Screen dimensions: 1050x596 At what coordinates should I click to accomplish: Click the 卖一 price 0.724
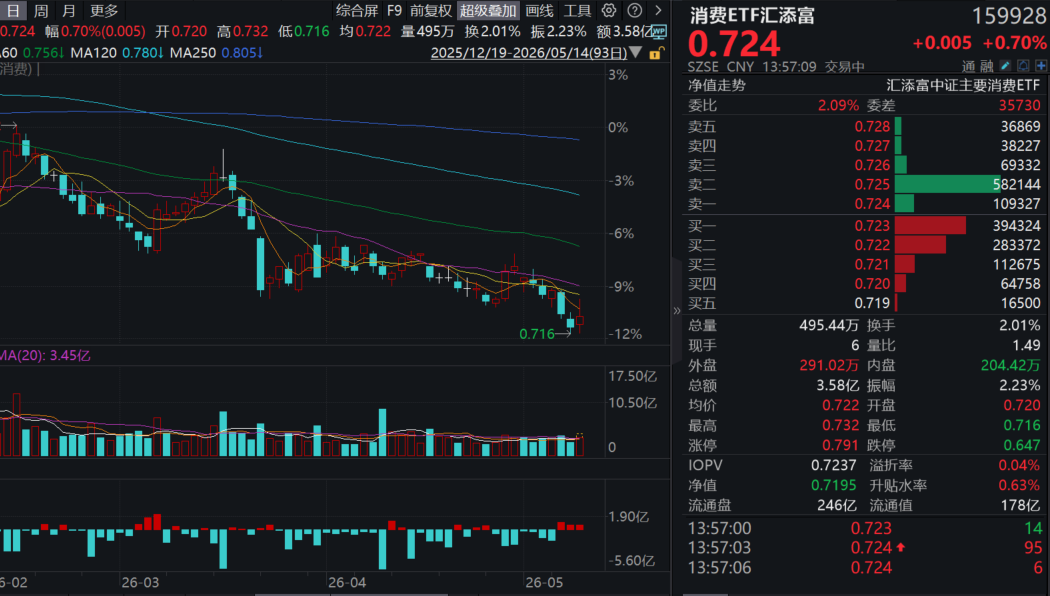click(872, 204)
